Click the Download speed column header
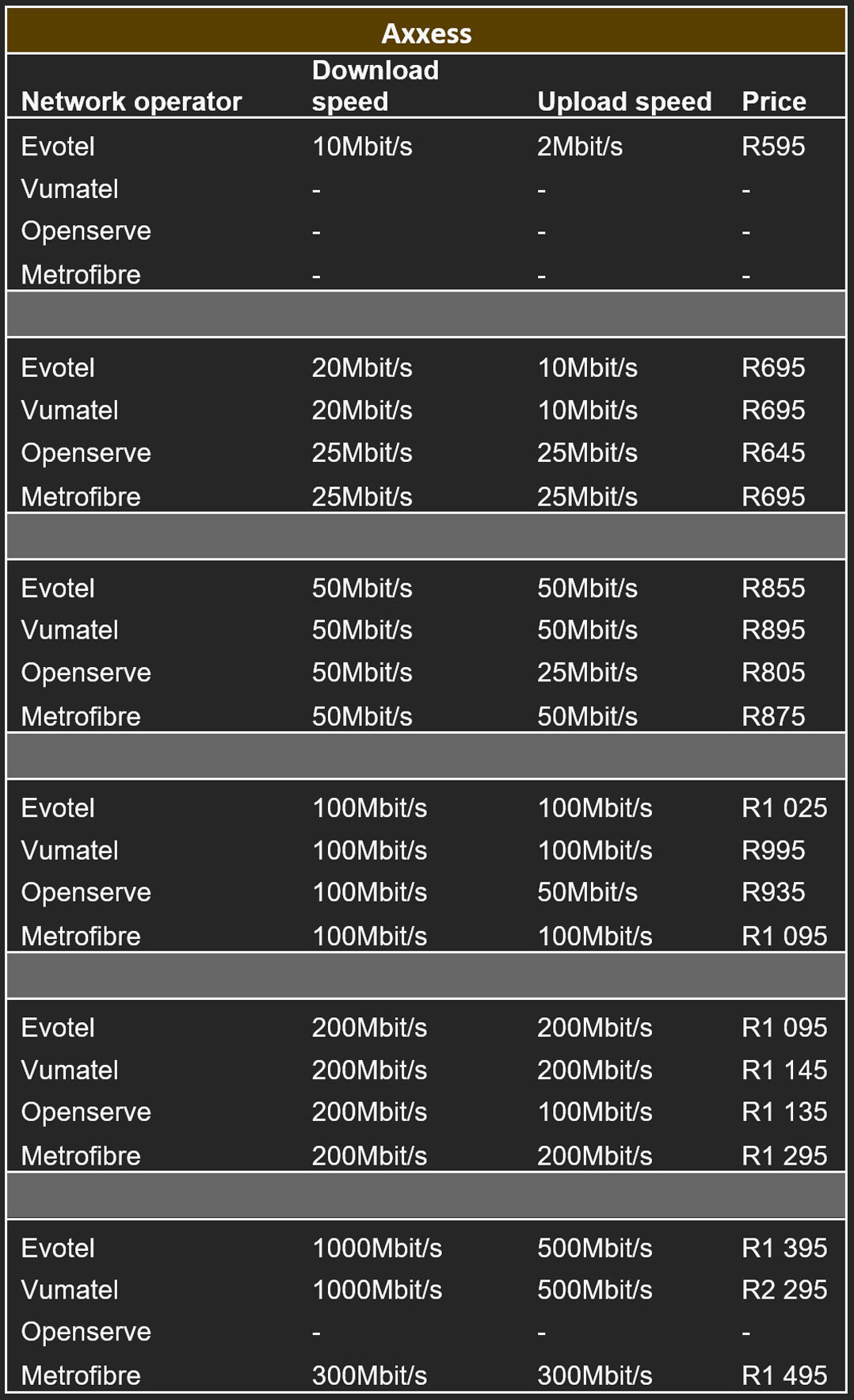Screen dimensions: 854x1400 tap(375, 86)
